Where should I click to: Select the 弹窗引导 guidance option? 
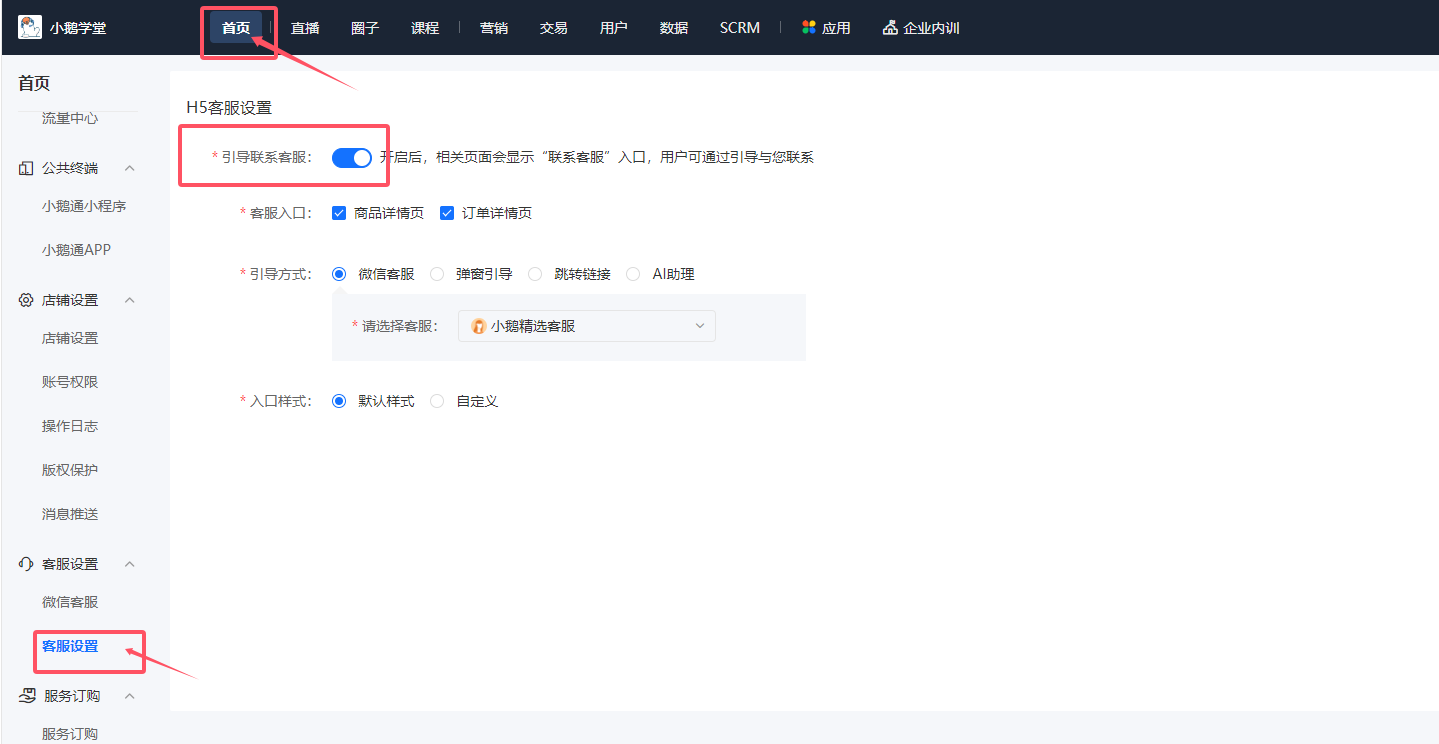pos(436,273)
